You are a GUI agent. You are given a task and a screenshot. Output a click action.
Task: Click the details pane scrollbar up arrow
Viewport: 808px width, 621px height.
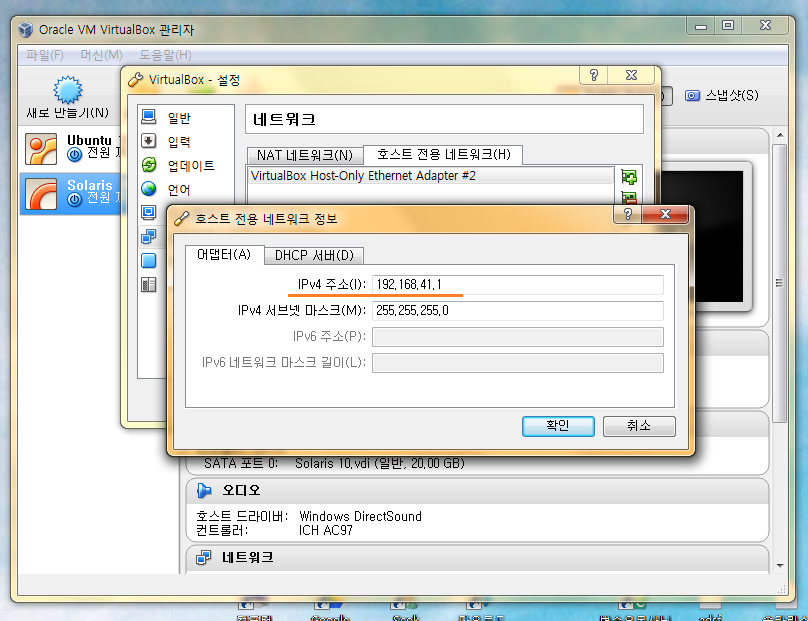click(x=780, y=136)
